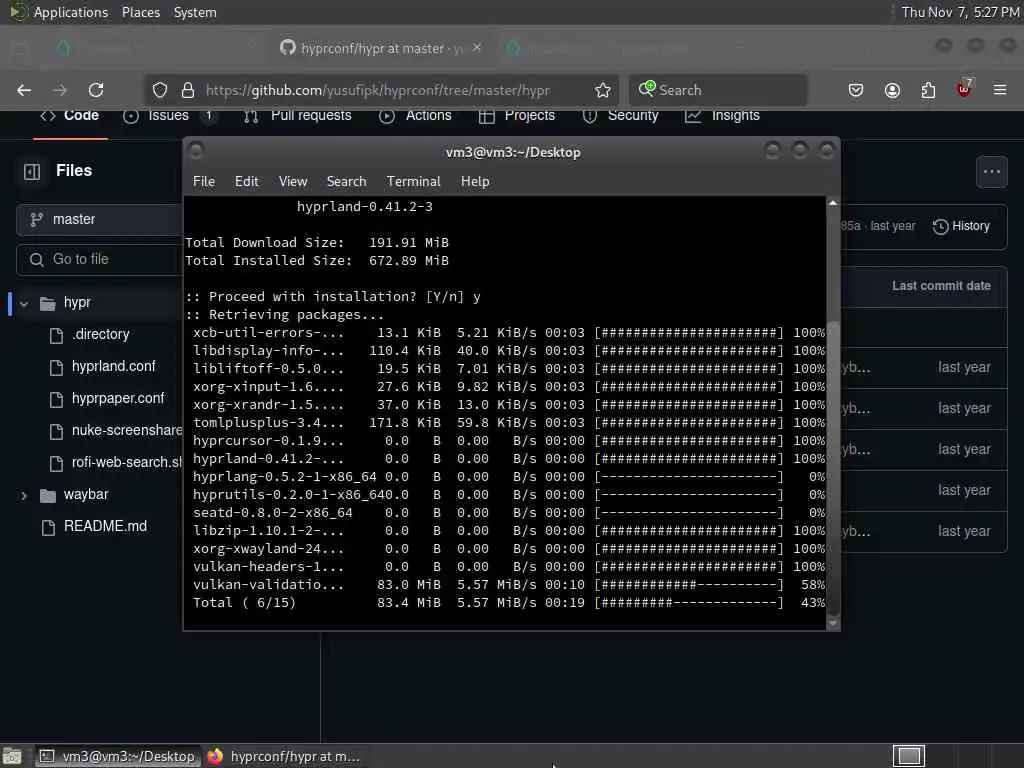Open the terminal Help menu
Image resolution: width=1024 pixels, height=768 pixels.
click(x=475, y=182)
